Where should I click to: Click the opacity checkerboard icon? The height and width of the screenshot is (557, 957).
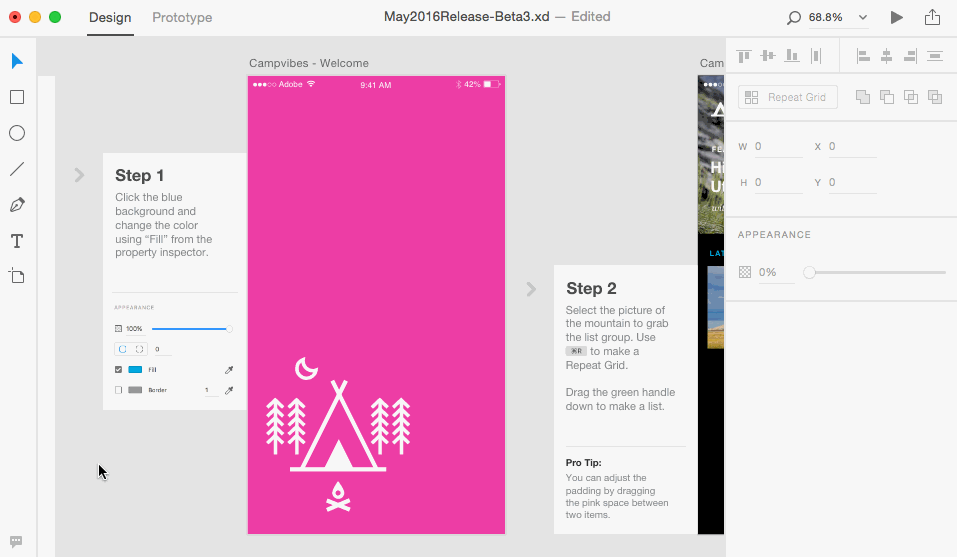pyautogui.click(x=745, y=272)
